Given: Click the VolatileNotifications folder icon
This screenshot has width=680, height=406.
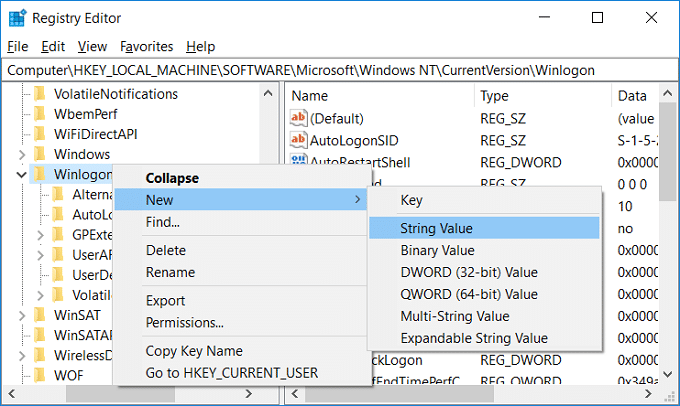Looking at the screenshot, I should [x=40, y=94].
